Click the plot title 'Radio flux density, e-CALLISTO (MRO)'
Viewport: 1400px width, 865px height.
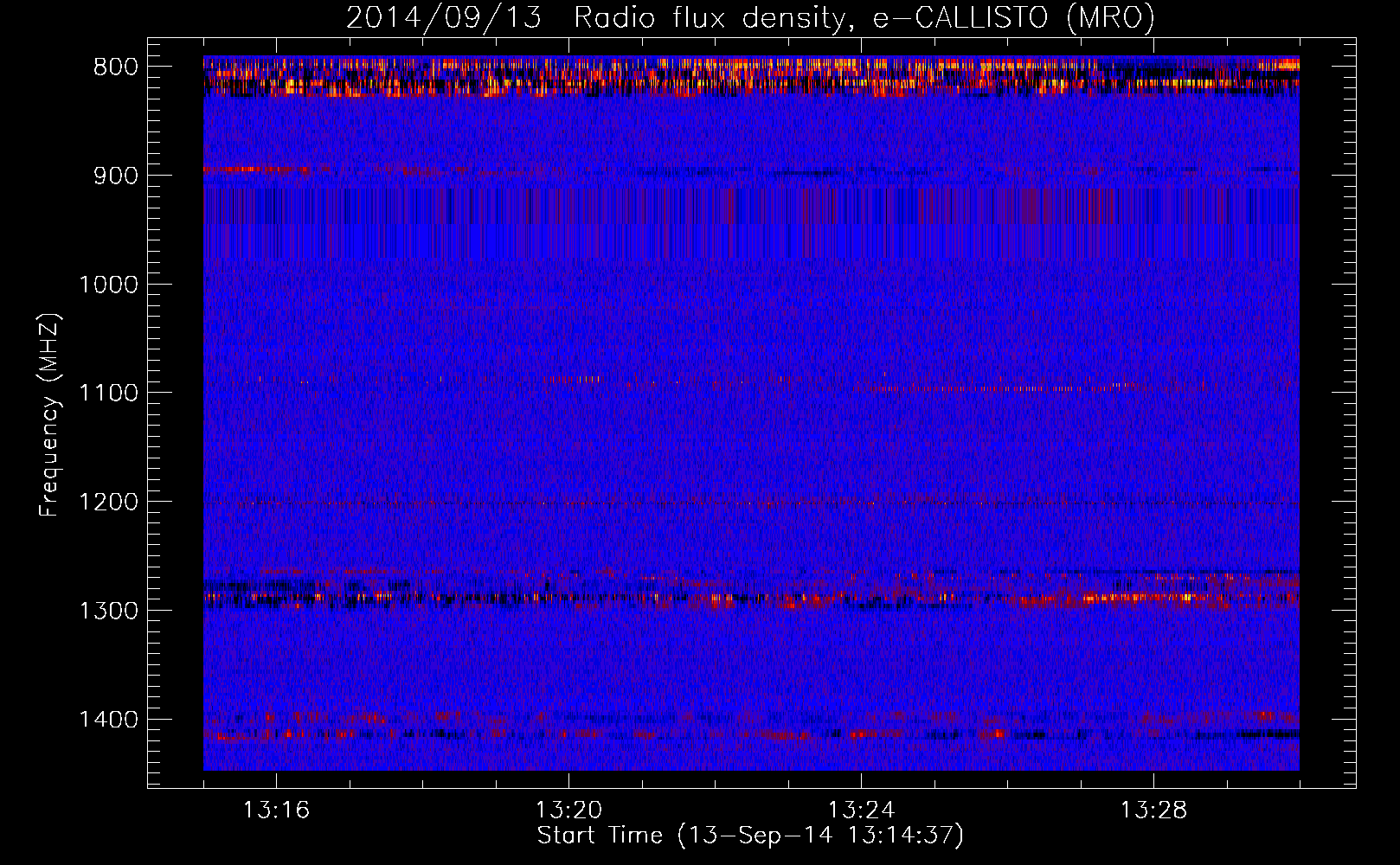(x=864, y=18)
